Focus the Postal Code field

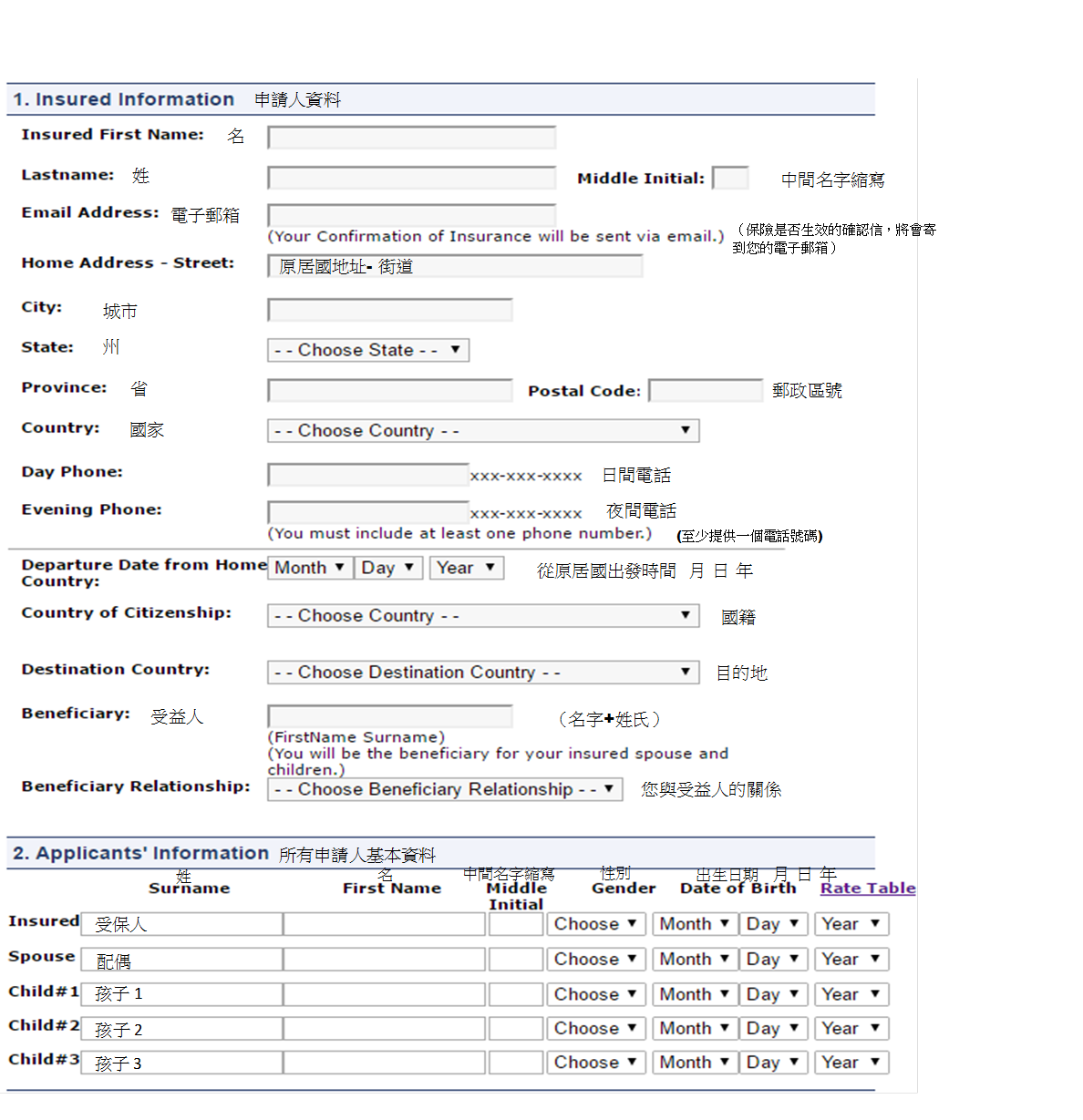(706, 390)
